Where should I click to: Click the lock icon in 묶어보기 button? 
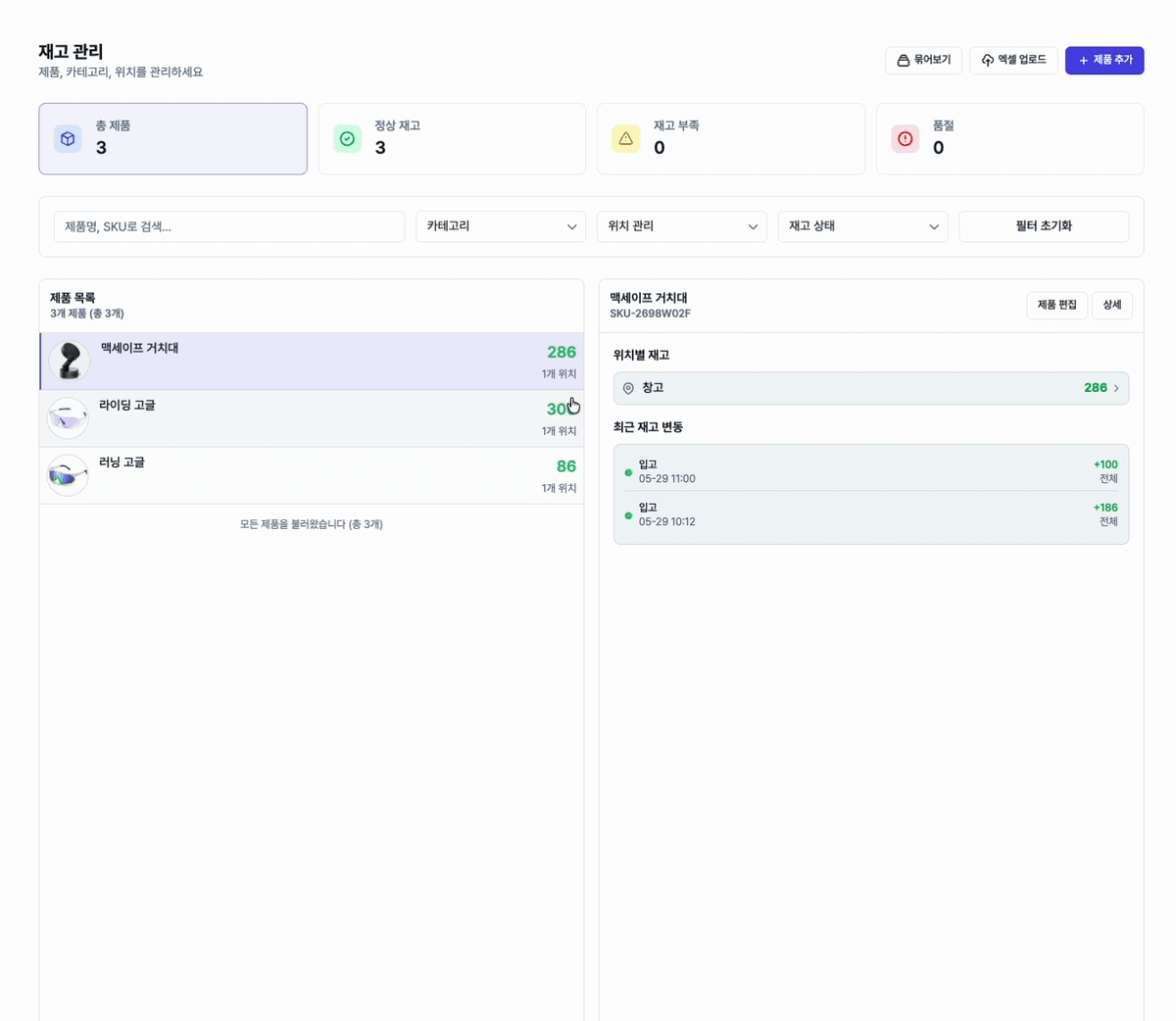pos(904,60)
